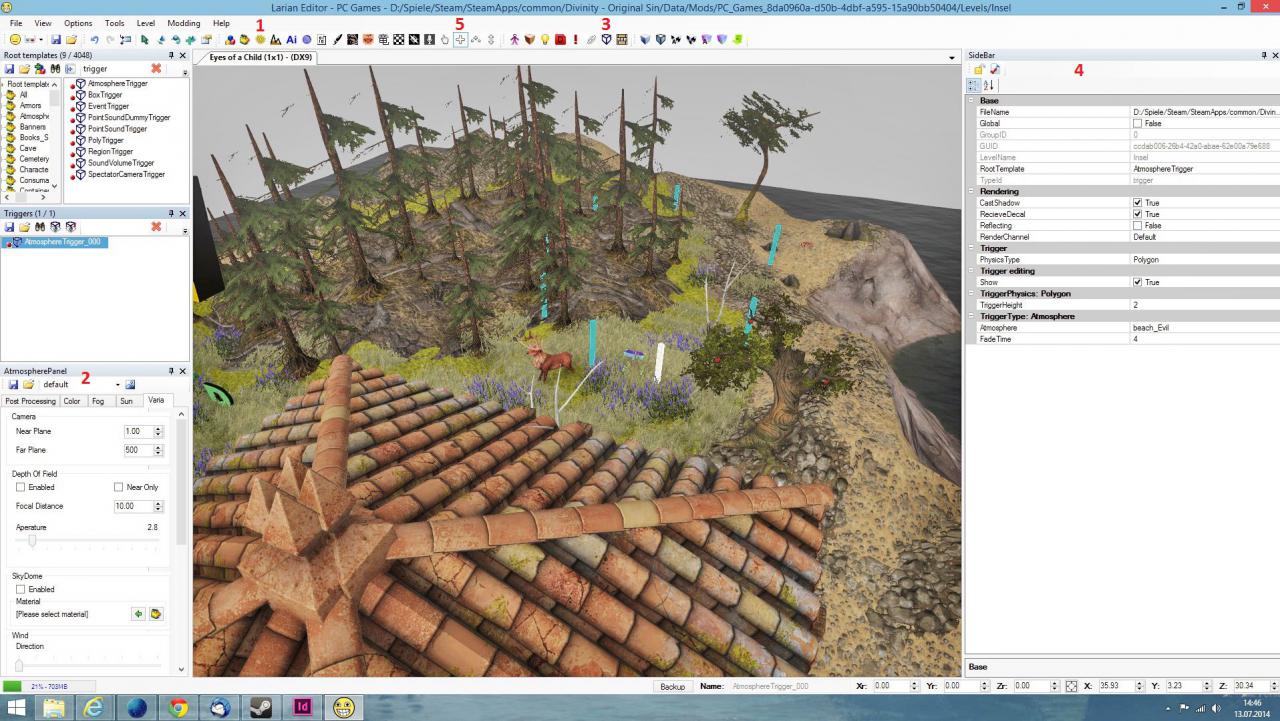
Task: Click the Far Plane value field
Action: pos(137,450)
